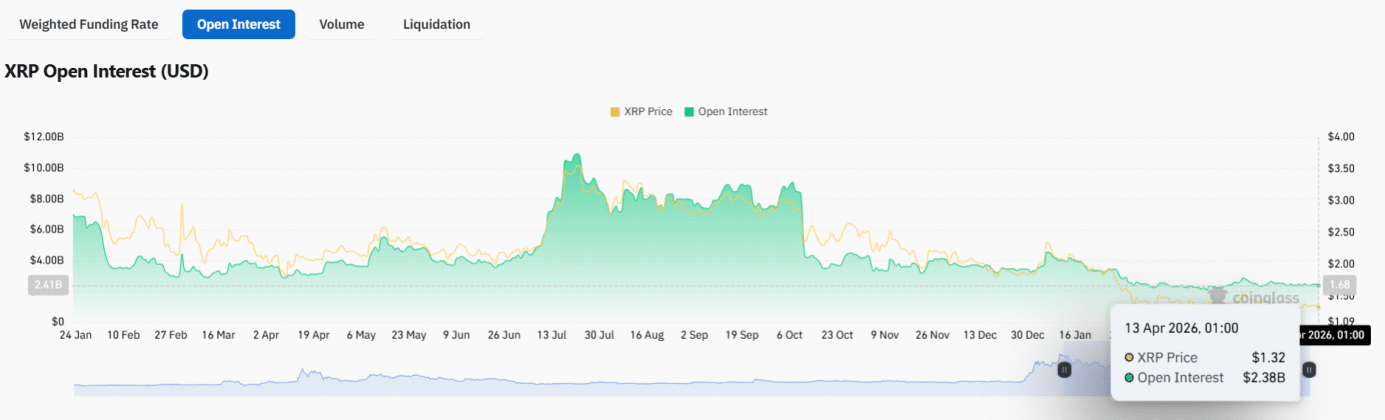Click the tooltip date header 13 Apr 2026
1385x420 pixels.
point(1181,327)
